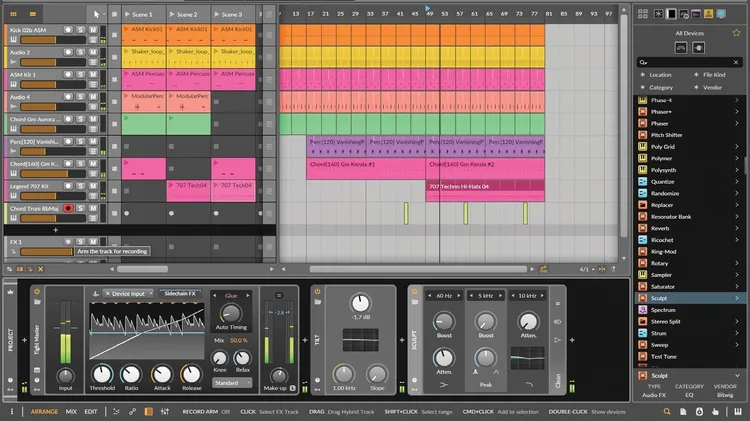Open the files panel icon in footer
Viewport: 750px width, 421px height.
tap(683, 411)
